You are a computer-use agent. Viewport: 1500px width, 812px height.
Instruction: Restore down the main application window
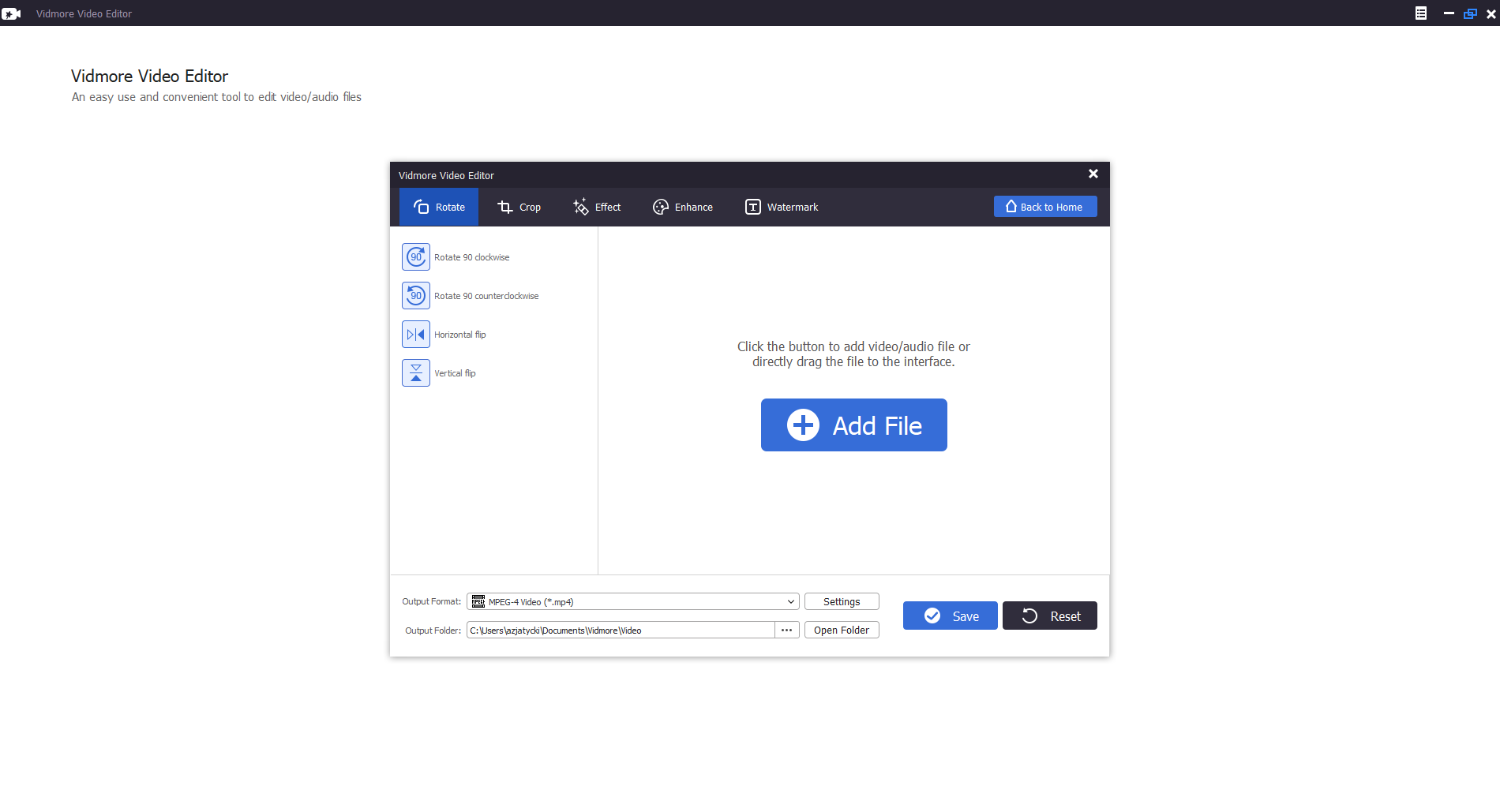[1470, 13]
